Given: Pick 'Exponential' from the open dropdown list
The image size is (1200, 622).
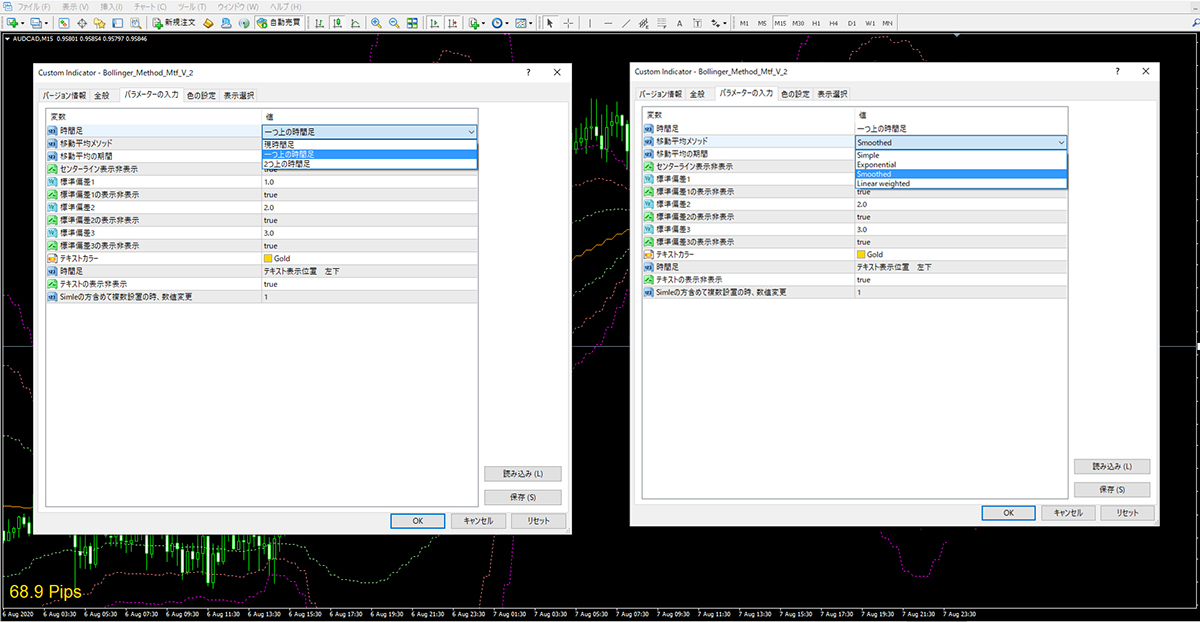Looking at the screenshot, I should 876,164.
